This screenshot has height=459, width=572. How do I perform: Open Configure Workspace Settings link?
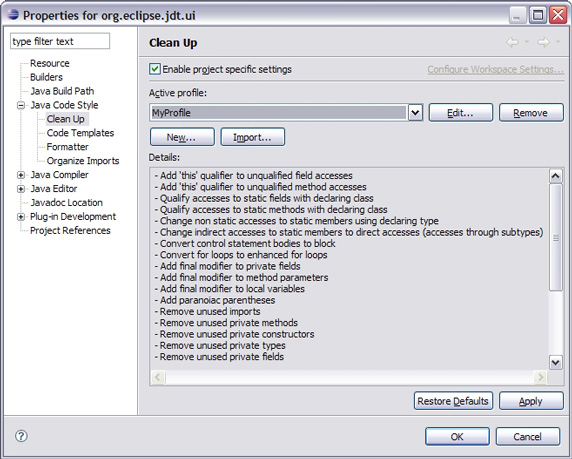coord(495,69)
